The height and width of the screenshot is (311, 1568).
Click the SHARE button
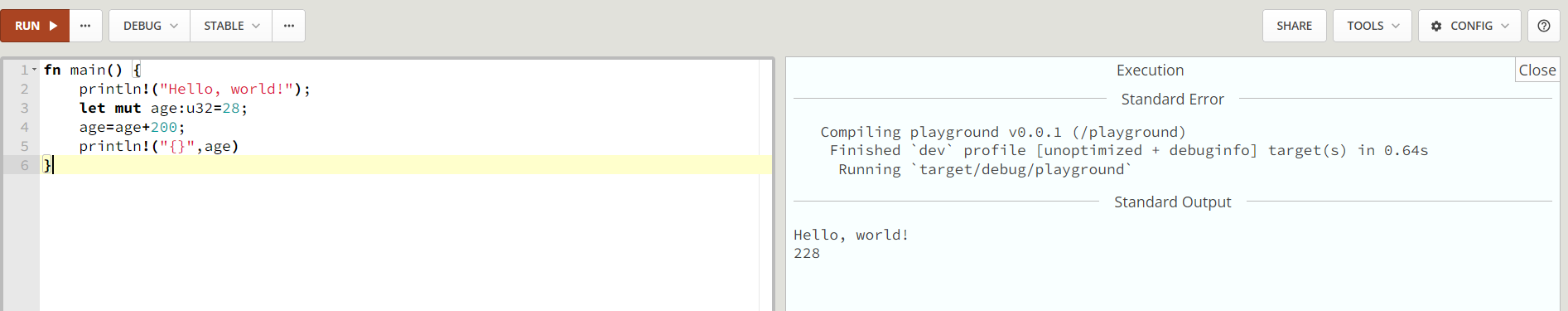[x=1294, y=26]
